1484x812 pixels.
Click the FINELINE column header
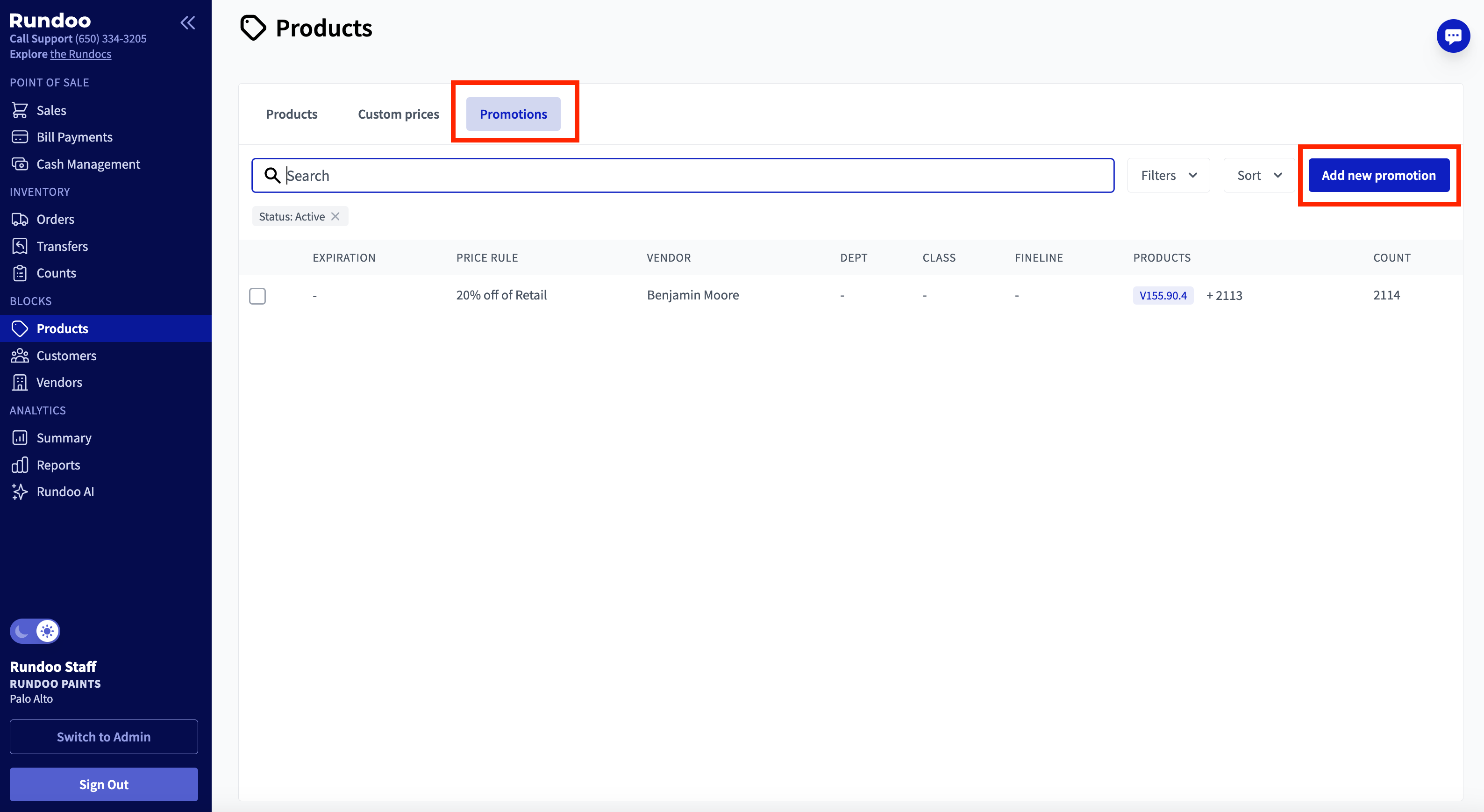pyautogui.click(x=1039, y=257)
